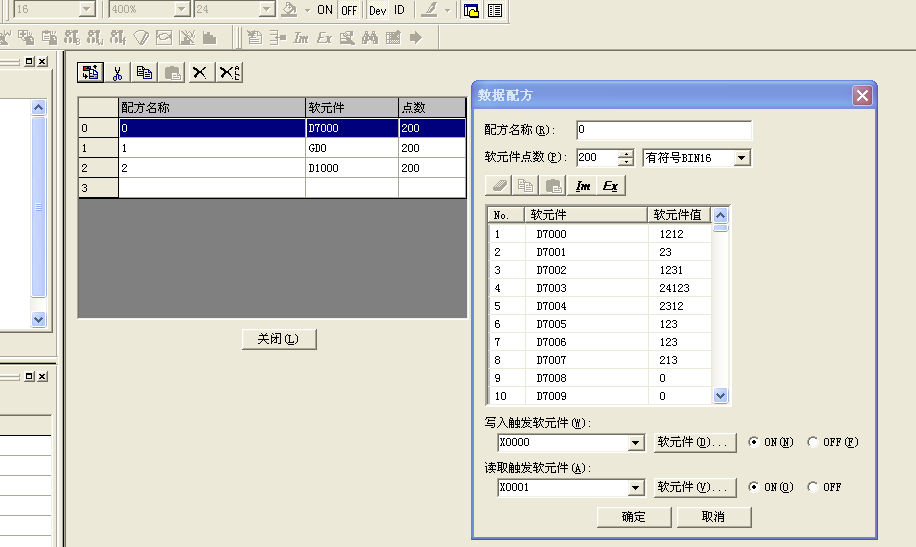Screen dimensions: 916x547
Task: Click the delete-all icon in recipe toolbar
Action: pyautogui.click(x=229, y=72)
